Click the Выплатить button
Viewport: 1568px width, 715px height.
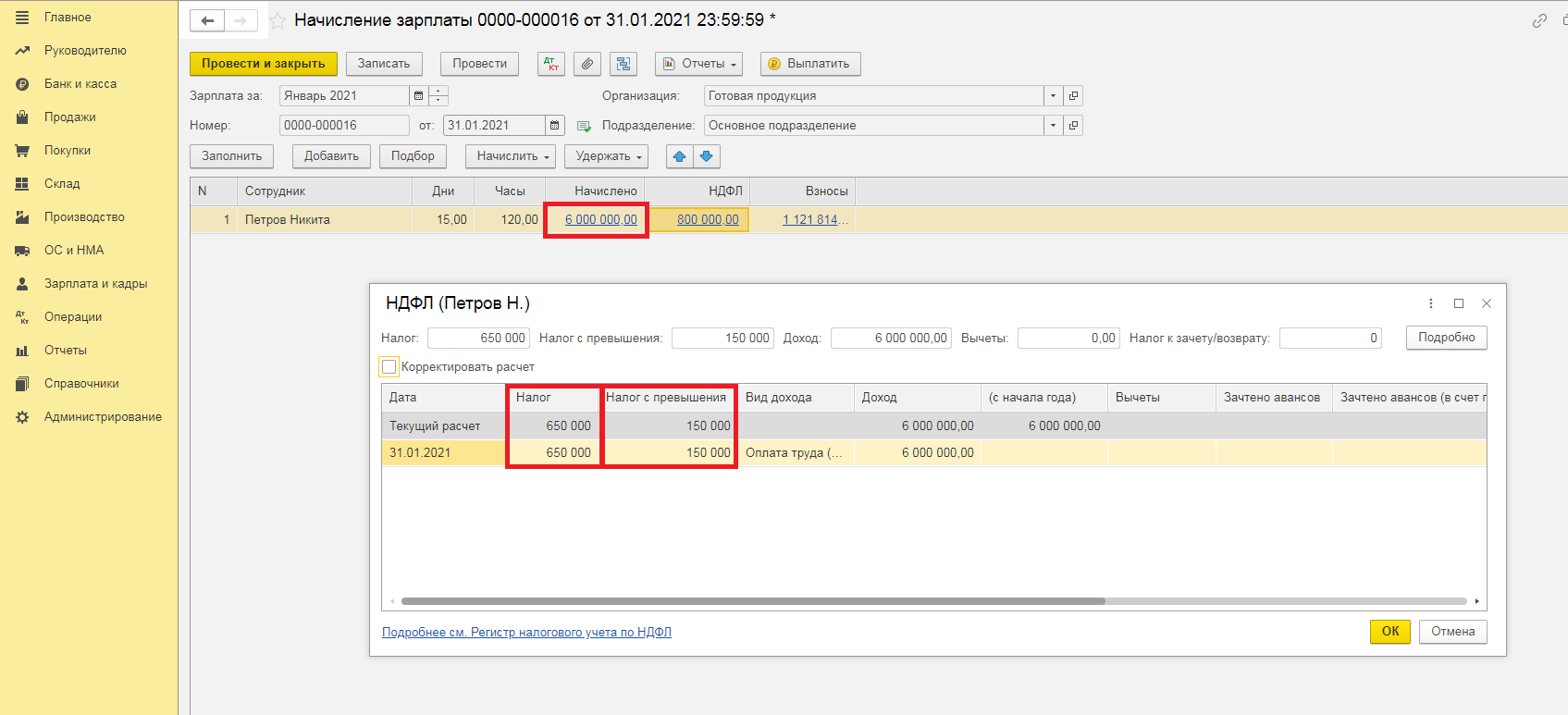(810, 64)
